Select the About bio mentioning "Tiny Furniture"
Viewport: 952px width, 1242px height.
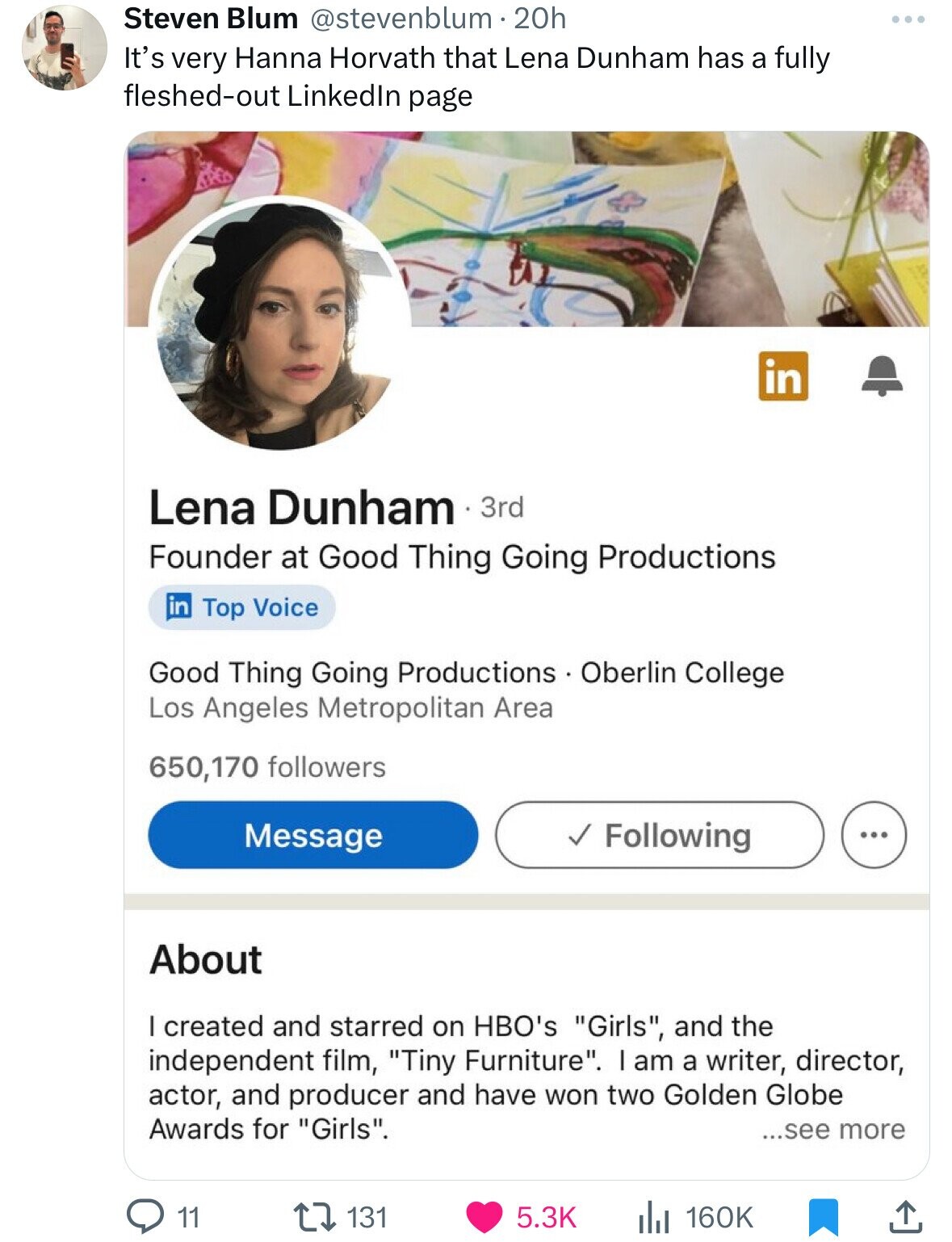[x=526, y=1077]
